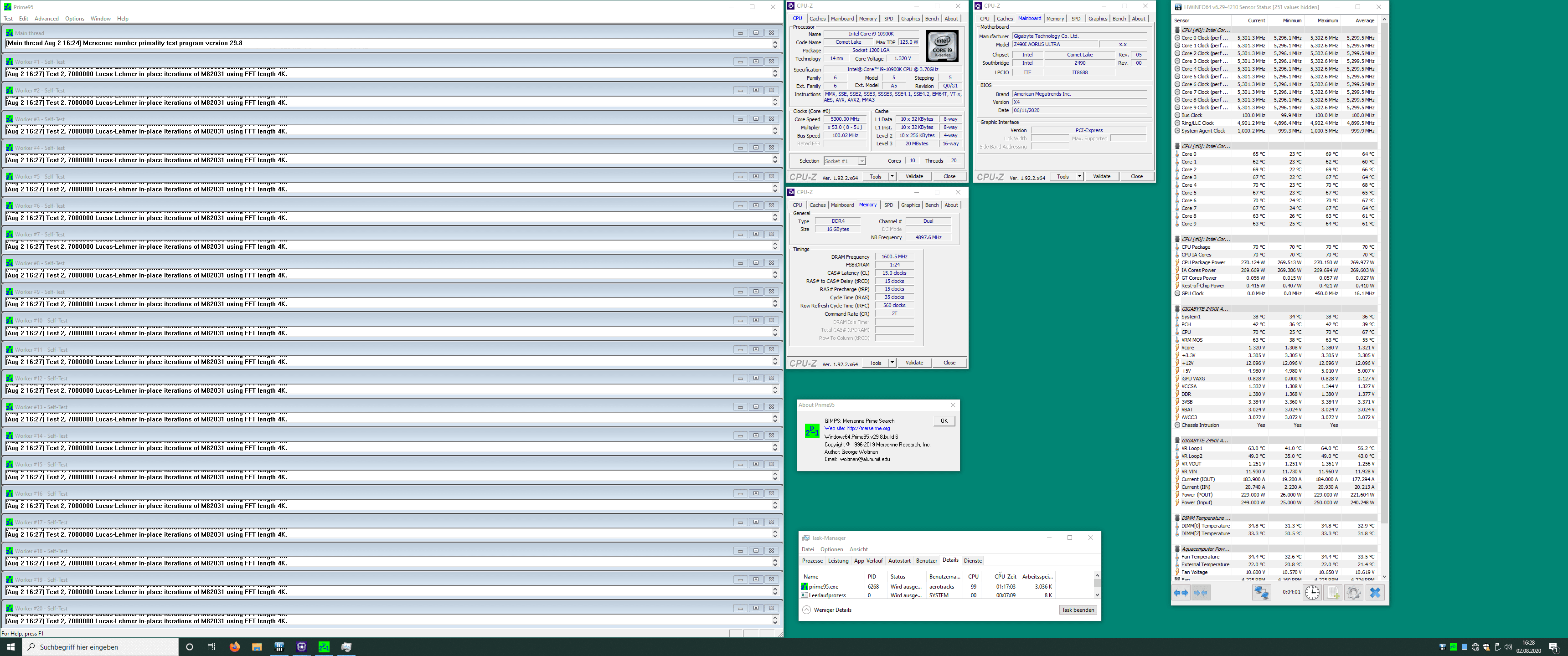Screen dimensions: 1568x656
Task: Open Tools dropdown arrow in Mainboard CPU-Z window
Action: pyautogui.click(x=1079, y=176)
